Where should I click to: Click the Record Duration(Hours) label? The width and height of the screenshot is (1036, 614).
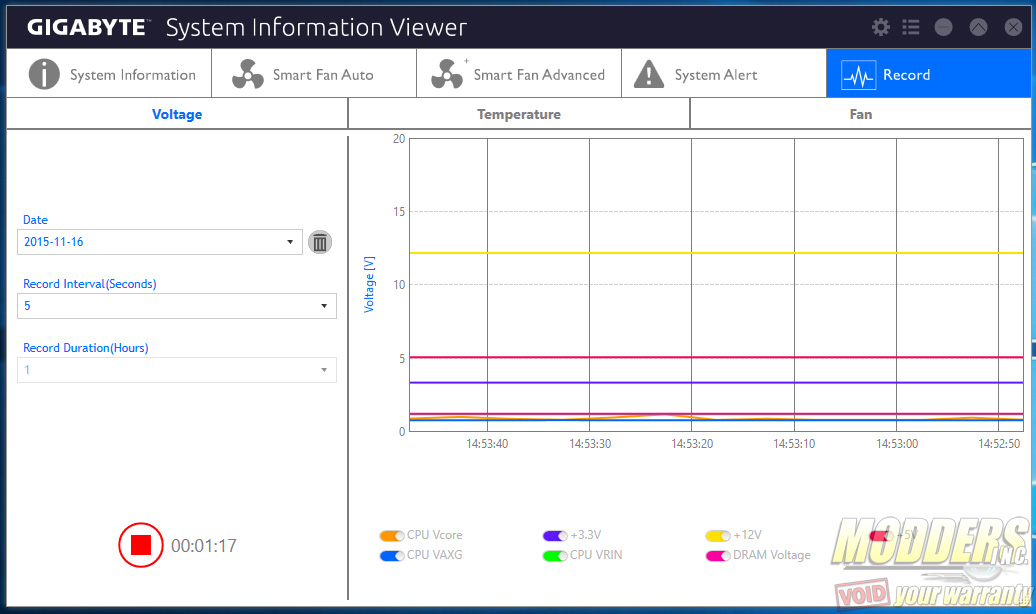coord(86,348)
